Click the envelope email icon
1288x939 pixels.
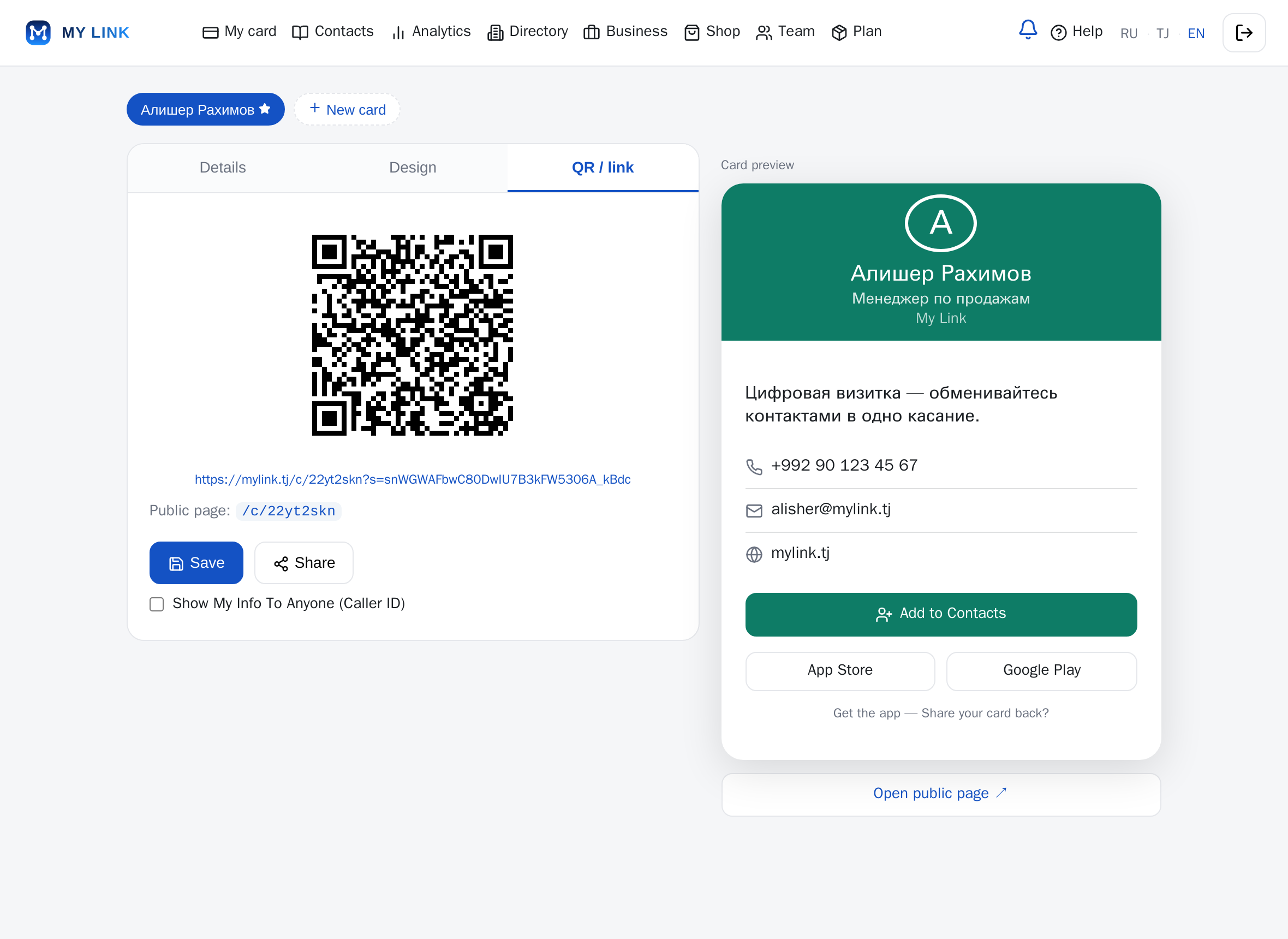click(754, 510)
